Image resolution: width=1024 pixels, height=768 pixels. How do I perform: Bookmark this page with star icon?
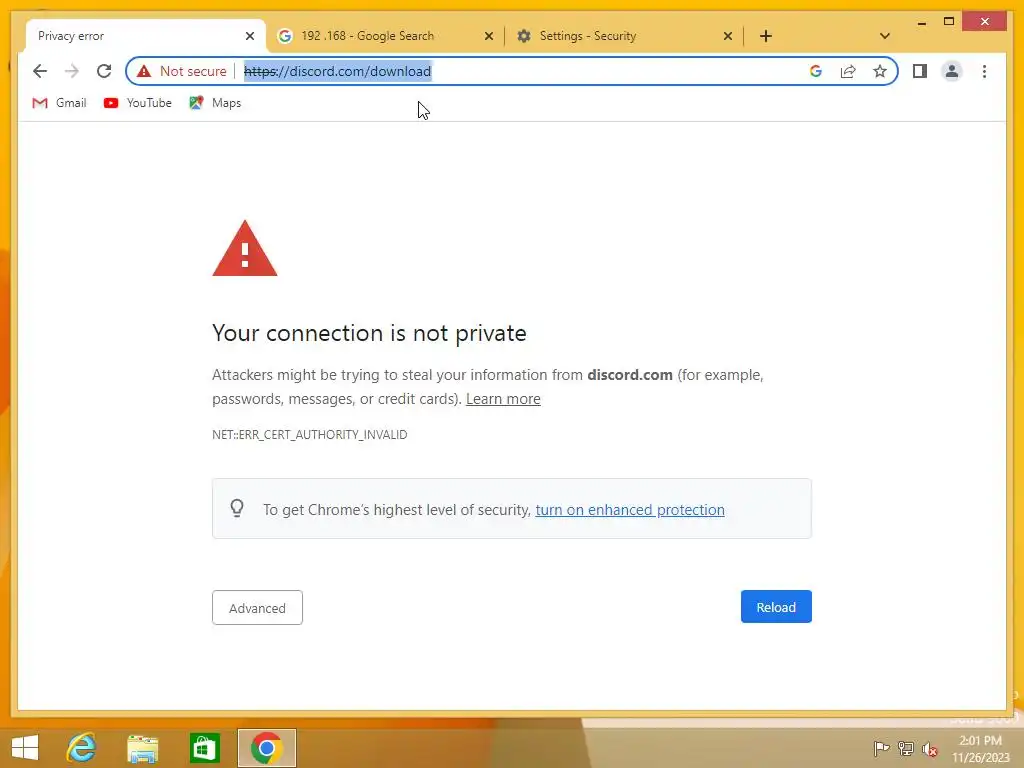[880, 71]
